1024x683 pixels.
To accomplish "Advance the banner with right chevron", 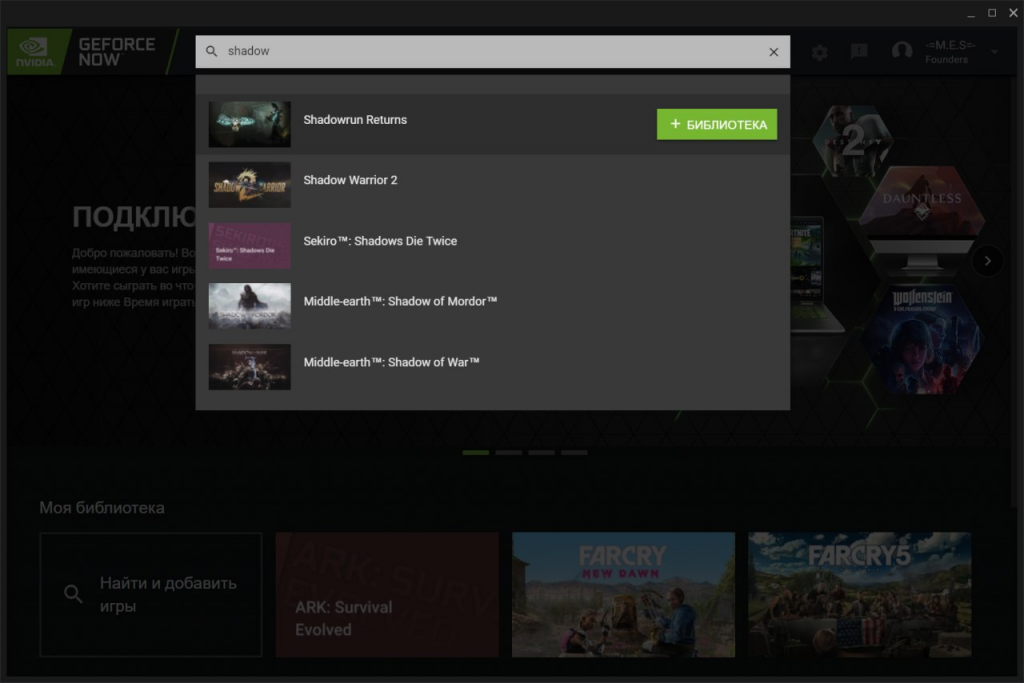I will (987, 261).
